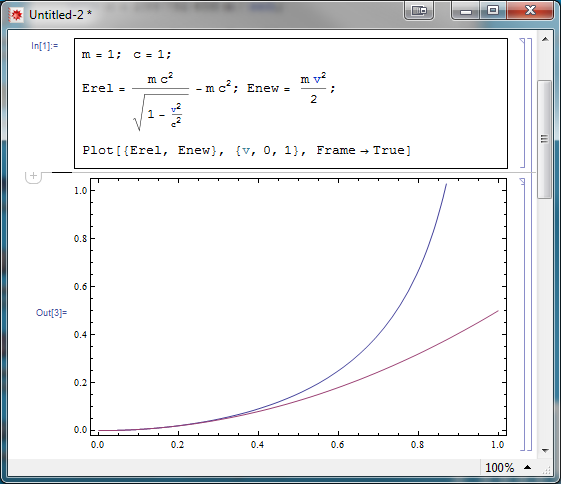Click the In[1]:= cell label
Screen dimensions: 561x484
pos(44,46)
